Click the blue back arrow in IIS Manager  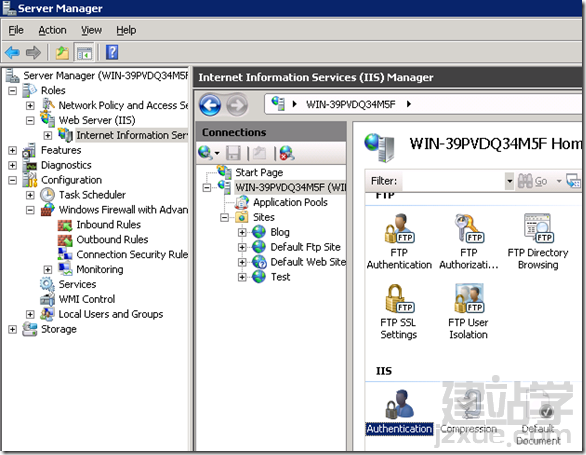[x=210, y=105]
